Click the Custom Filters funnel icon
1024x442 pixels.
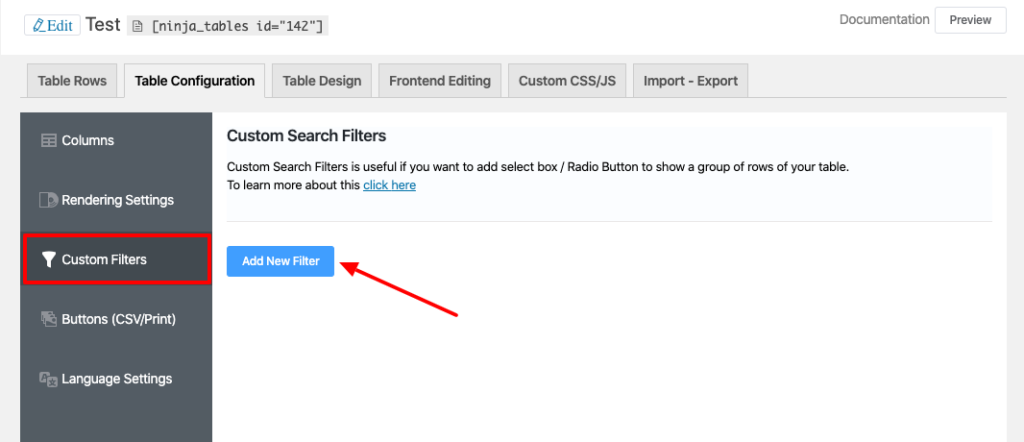[48, 260]
